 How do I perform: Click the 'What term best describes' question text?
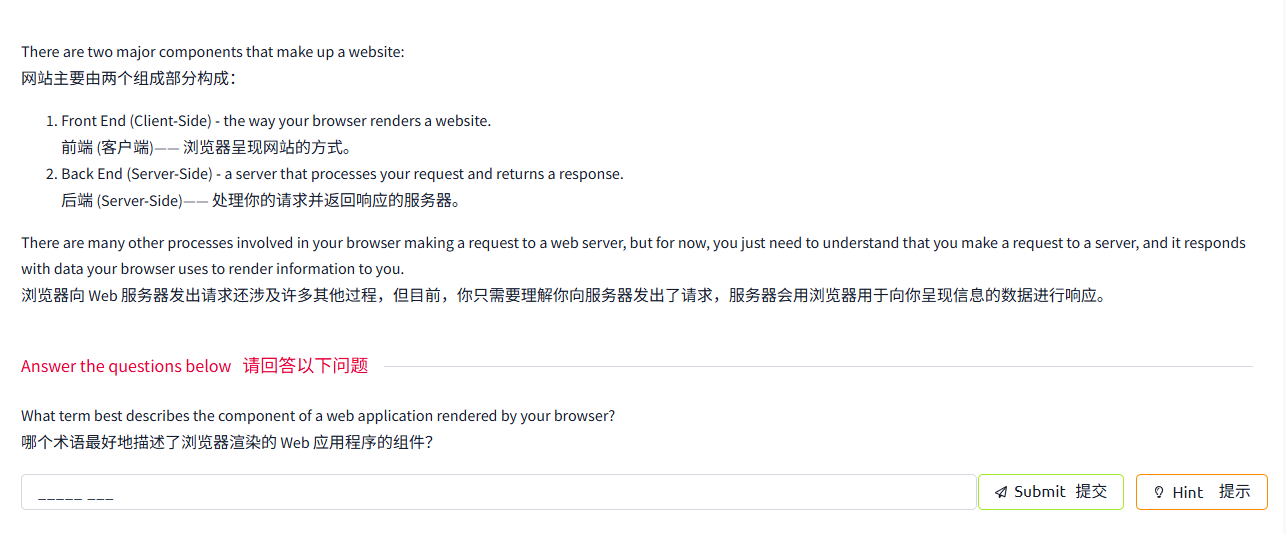coord(318,416)
